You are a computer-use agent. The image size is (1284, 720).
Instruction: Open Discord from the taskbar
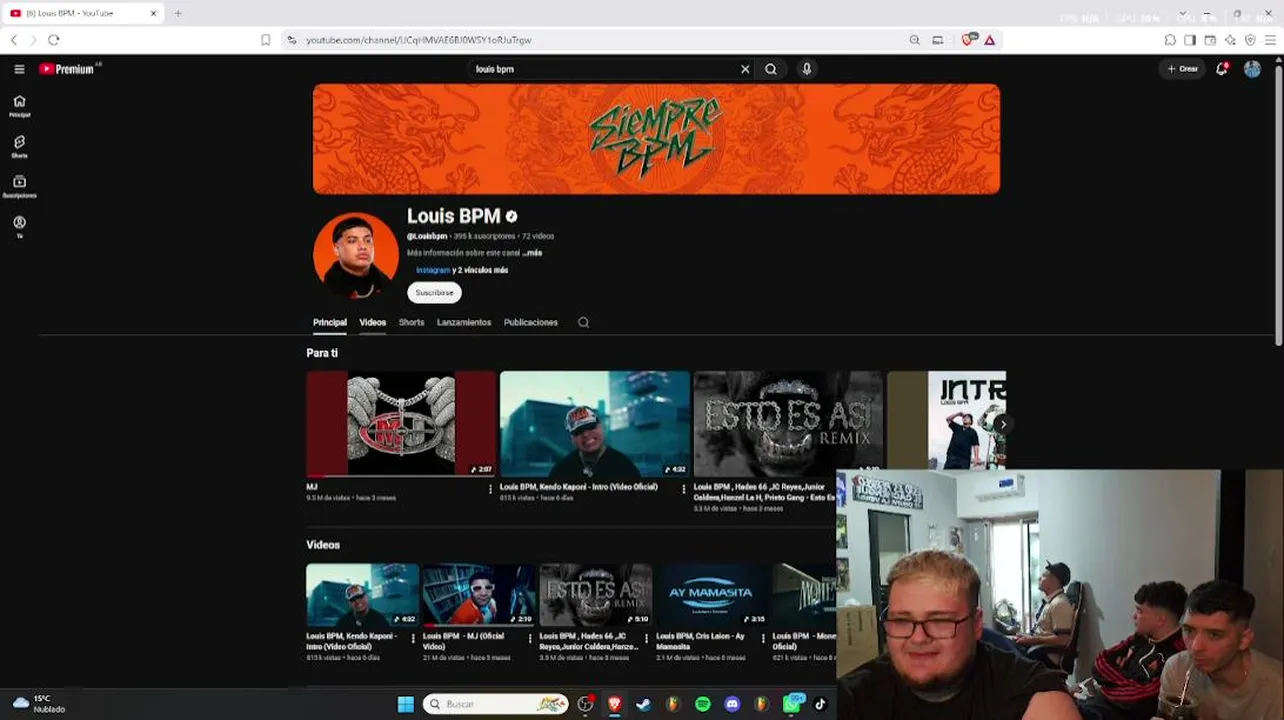coord(732,704)
